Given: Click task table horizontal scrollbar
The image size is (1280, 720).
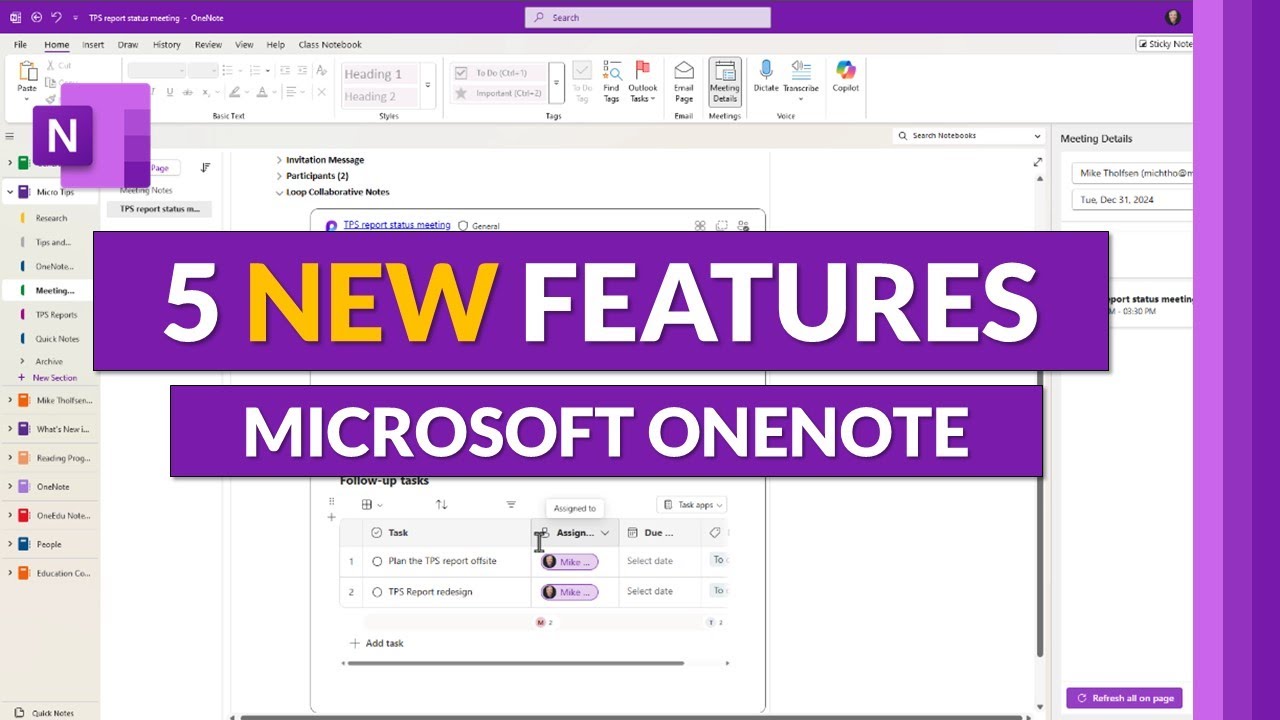Looking at the screenshot, I should (x=518, y=663).
